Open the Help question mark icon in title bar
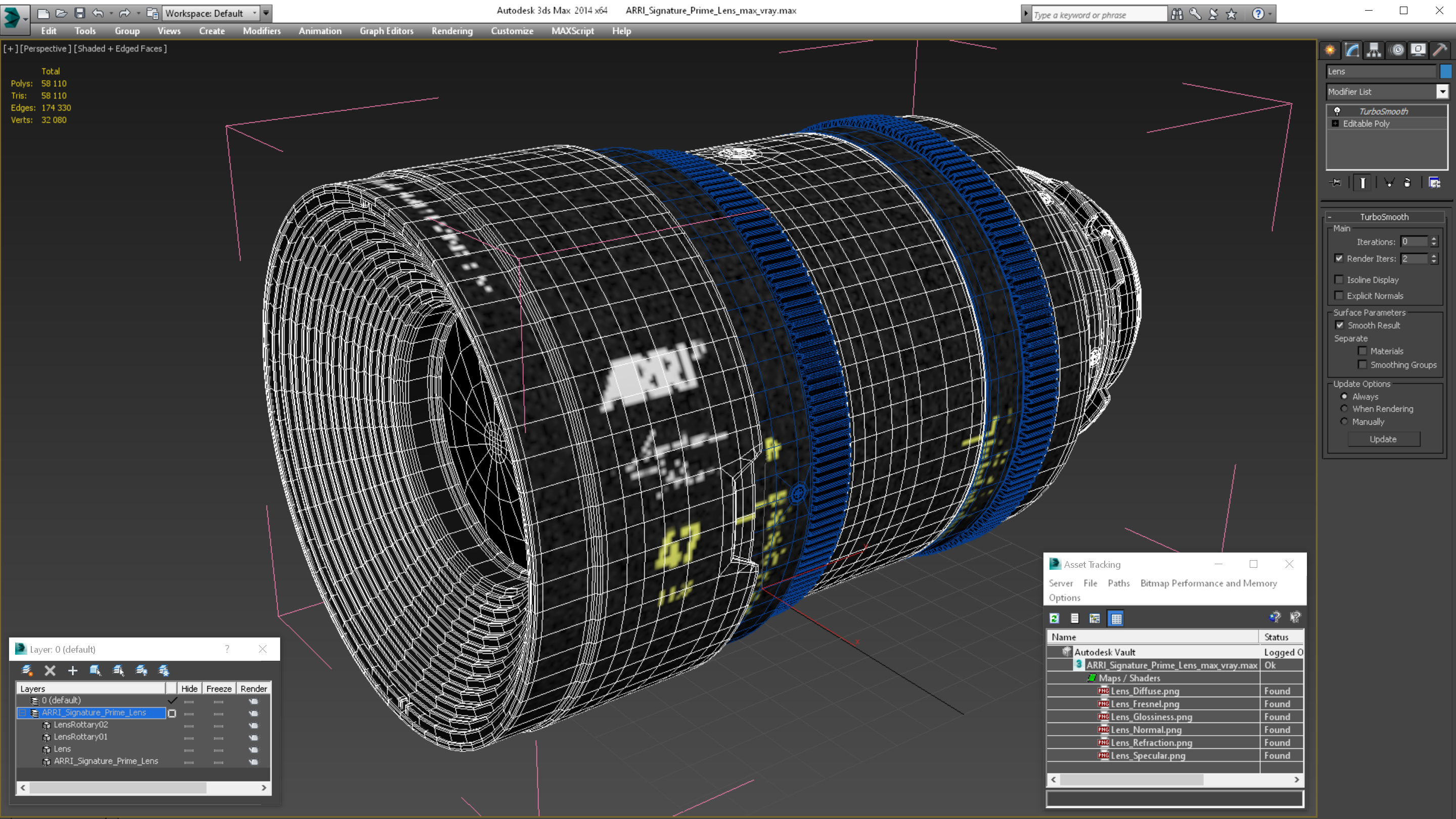Image resolution: width=1456 pixels, height=819 pixels. (1258, 14)
